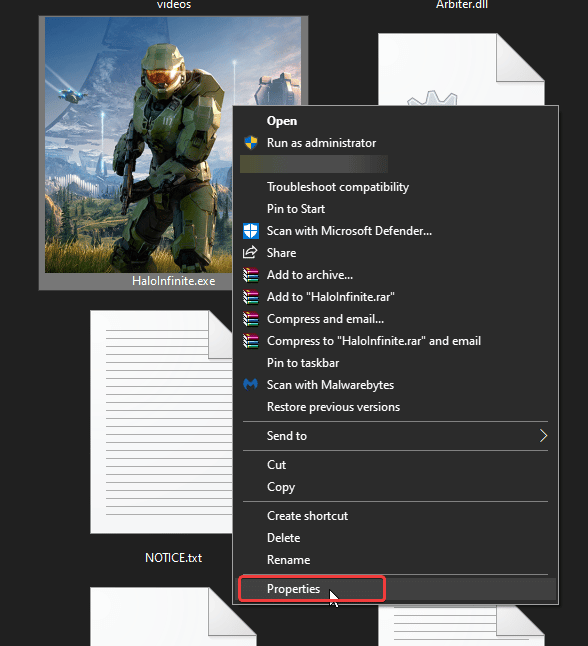Click the WinRAR icon beside Compress and email

(251, 319)
